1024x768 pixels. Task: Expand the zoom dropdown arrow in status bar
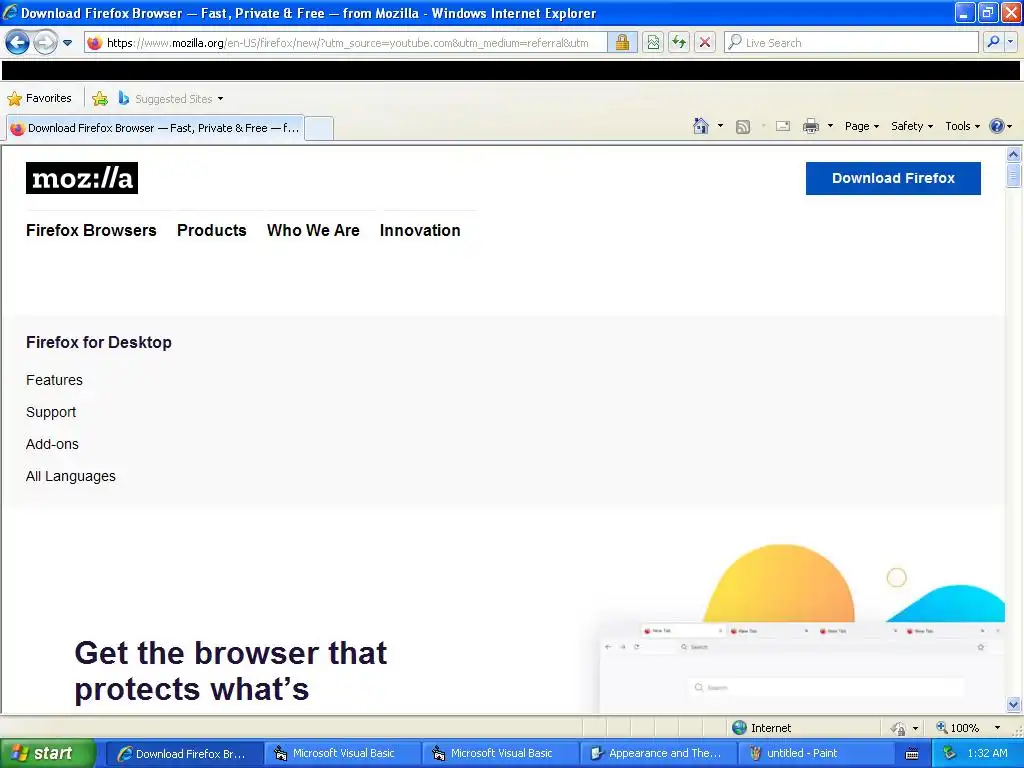pos(997,728)
